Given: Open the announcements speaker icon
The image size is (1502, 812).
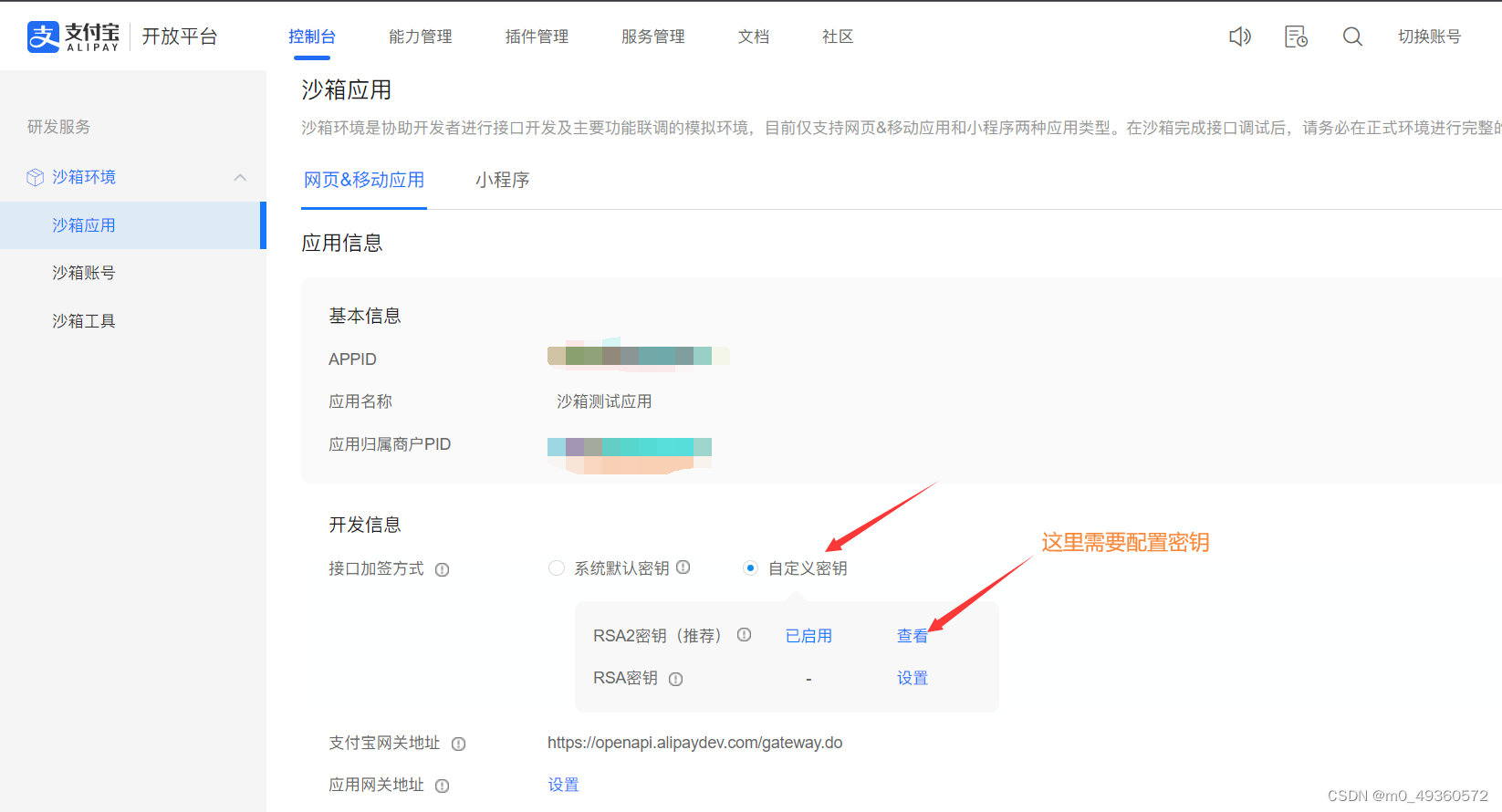Looking at the screenshot, I should 1239,36.
